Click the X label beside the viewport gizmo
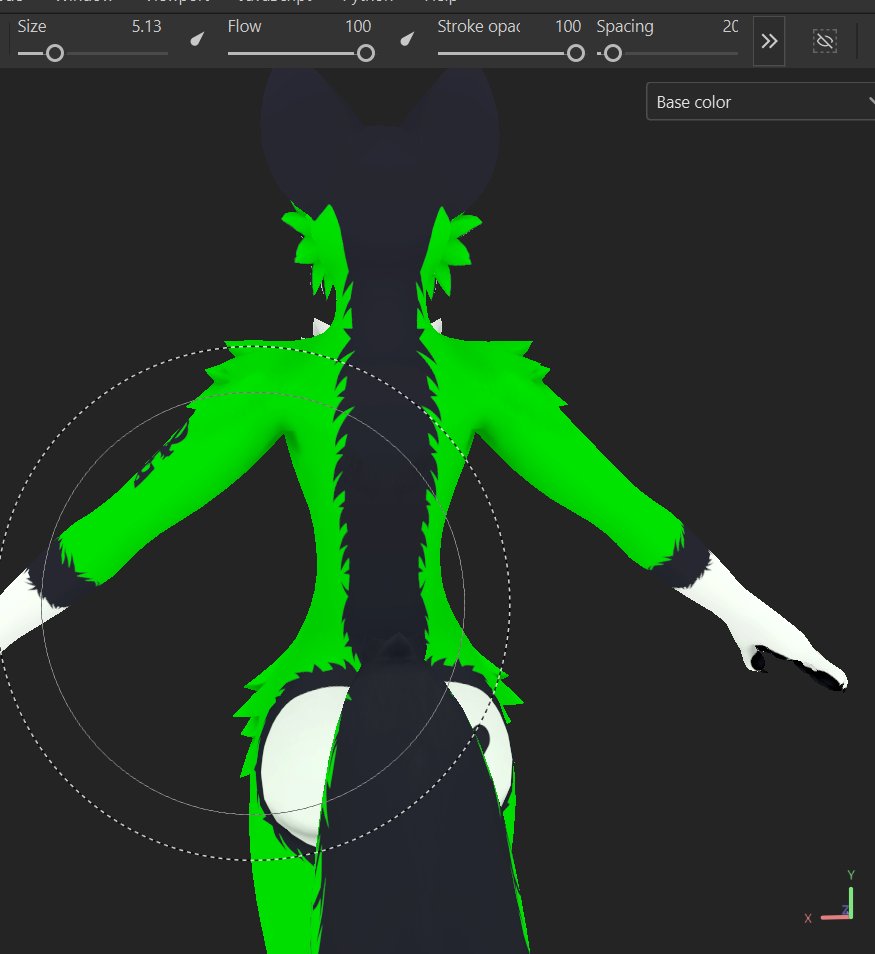Screen dimensions: 875x954 [x=808, y=918]
